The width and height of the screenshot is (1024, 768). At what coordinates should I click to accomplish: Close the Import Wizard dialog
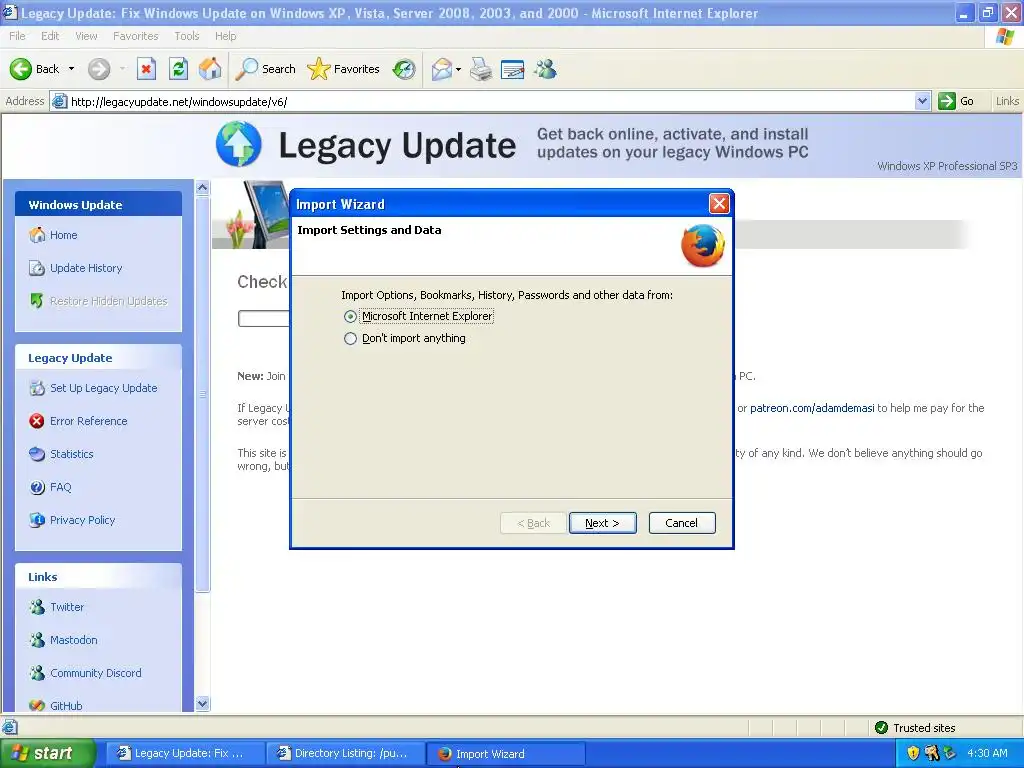719,204
